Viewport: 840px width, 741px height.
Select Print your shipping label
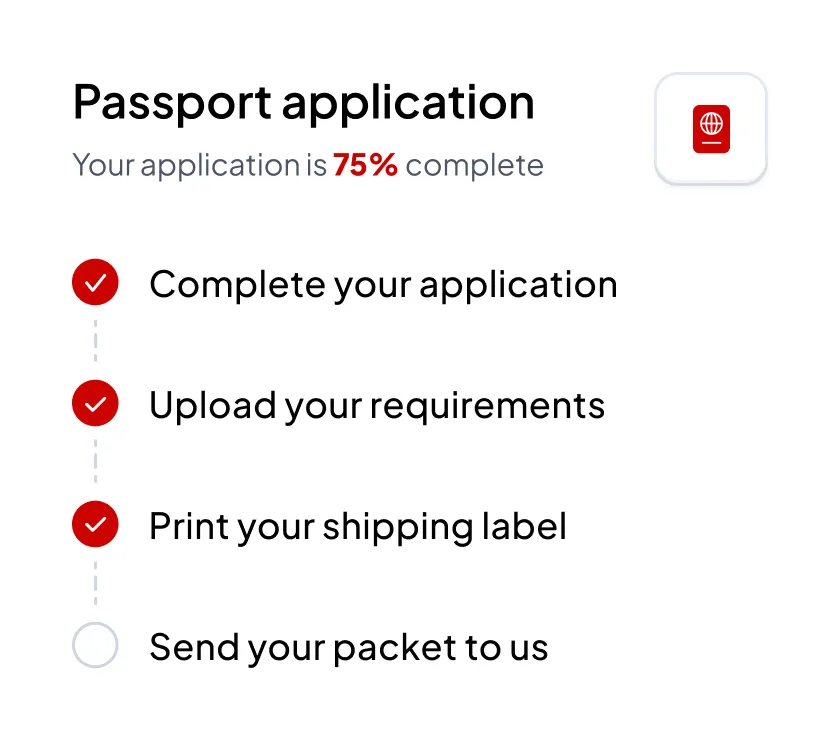357,526
